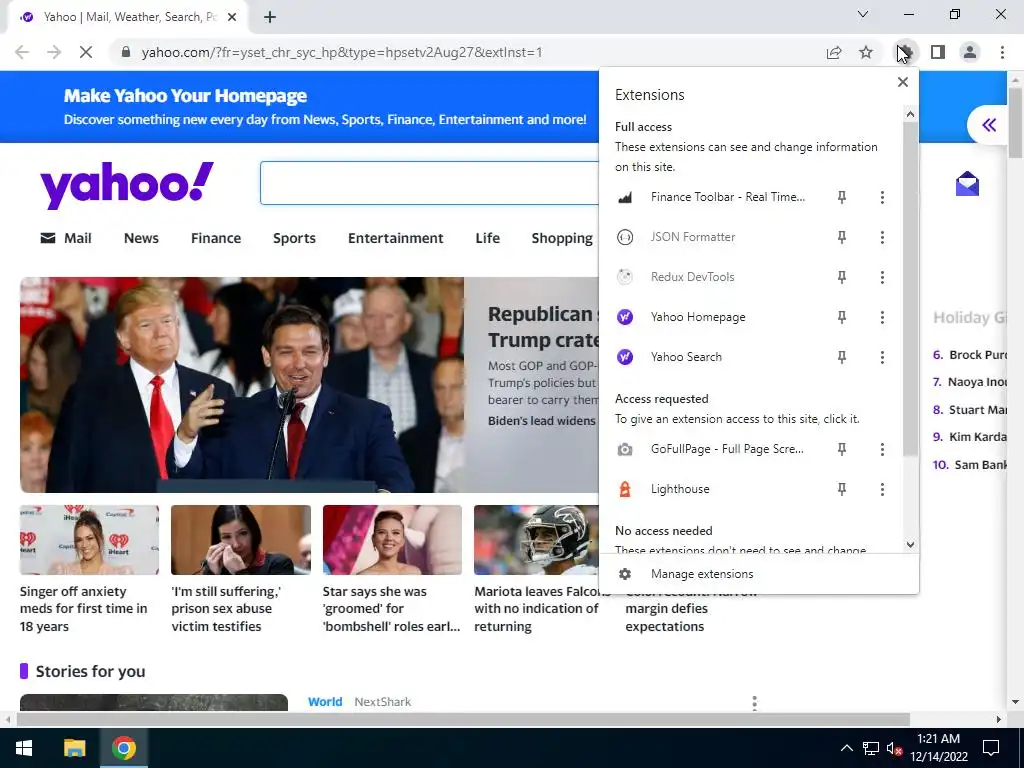Open the Finance Toolbar extension icon

pos(625,197)
